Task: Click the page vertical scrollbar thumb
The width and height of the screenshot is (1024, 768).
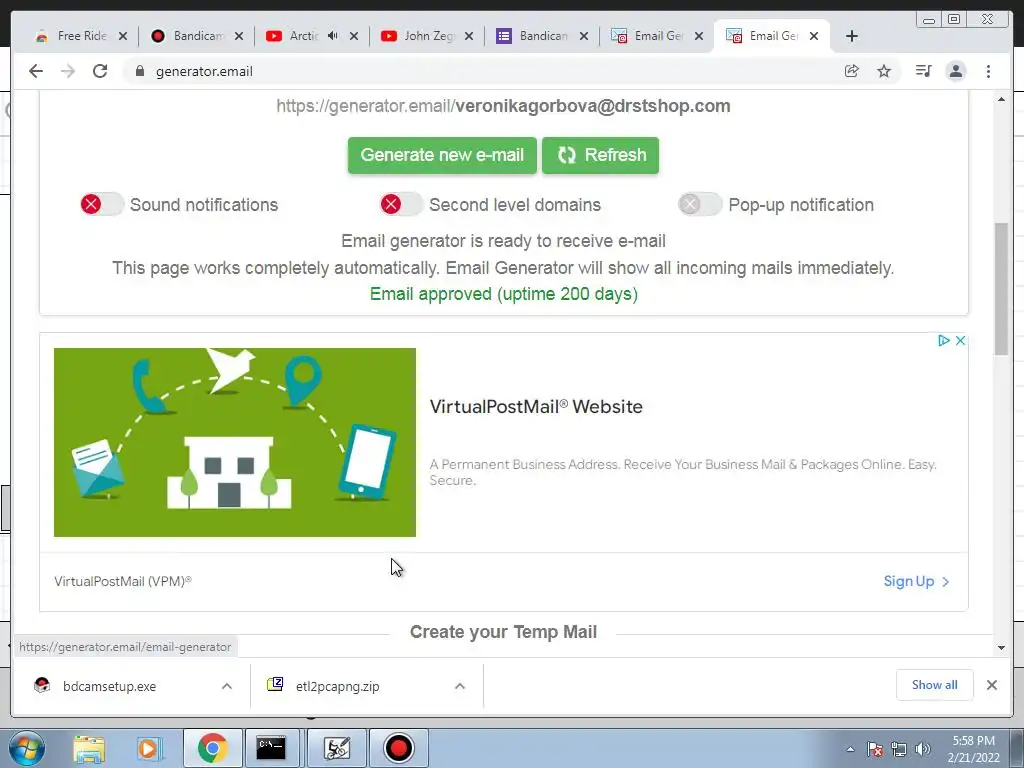Action: point(1001,289)
